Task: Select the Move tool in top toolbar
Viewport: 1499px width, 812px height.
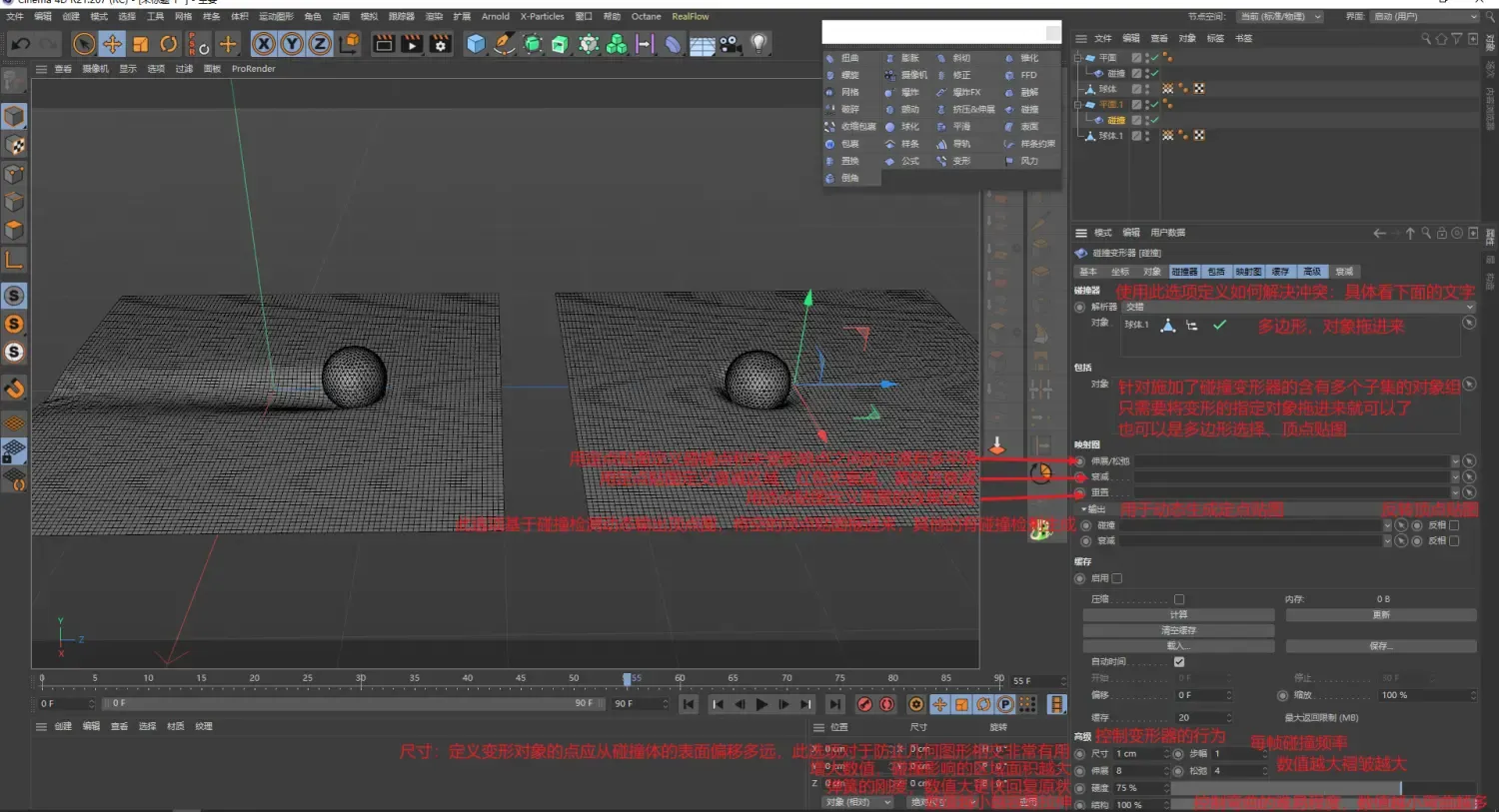Action: point(112,44)
